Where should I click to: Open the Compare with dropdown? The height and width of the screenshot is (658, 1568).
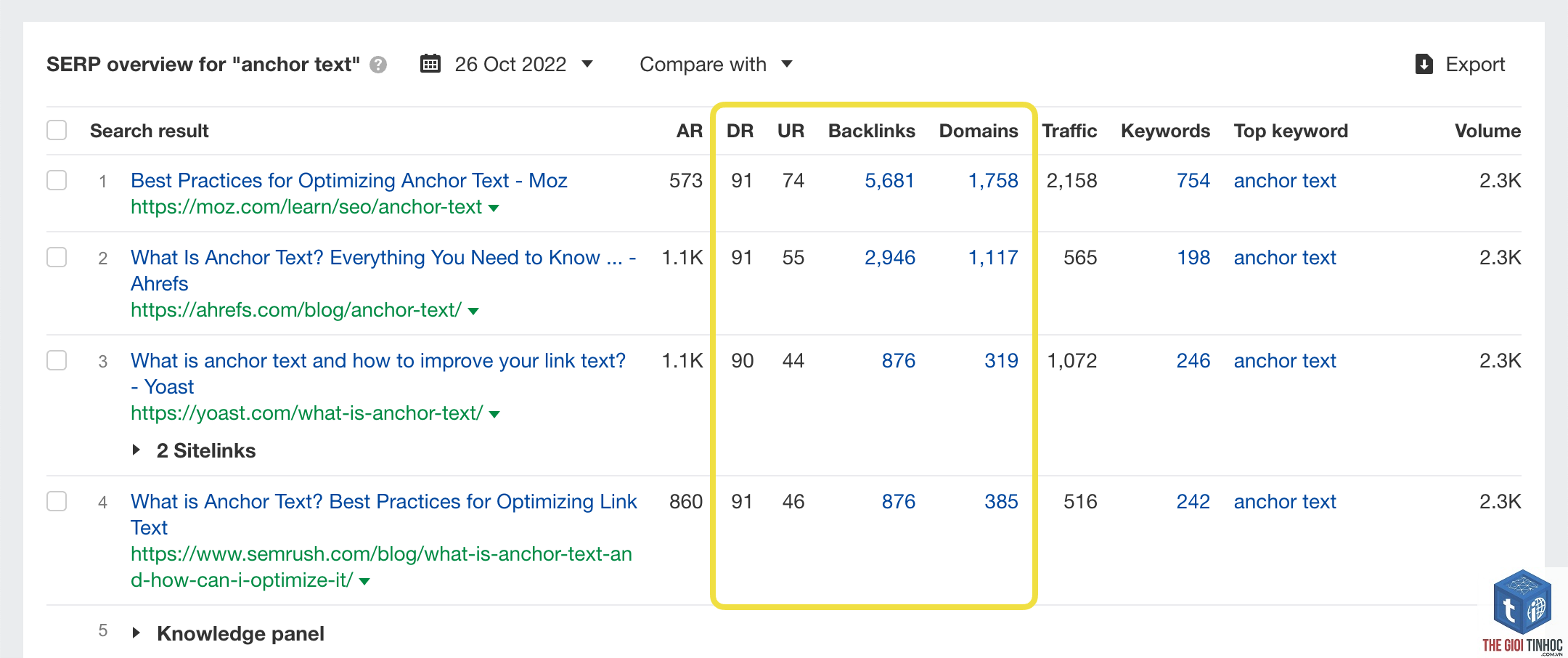716,64
